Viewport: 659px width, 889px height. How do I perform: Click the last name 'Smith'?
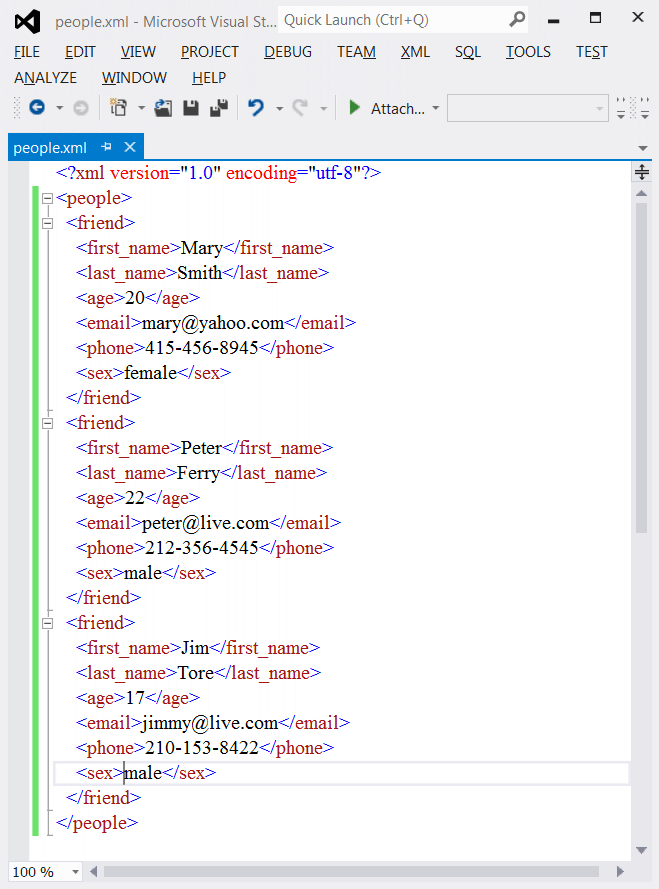click(x=200, y=273)
